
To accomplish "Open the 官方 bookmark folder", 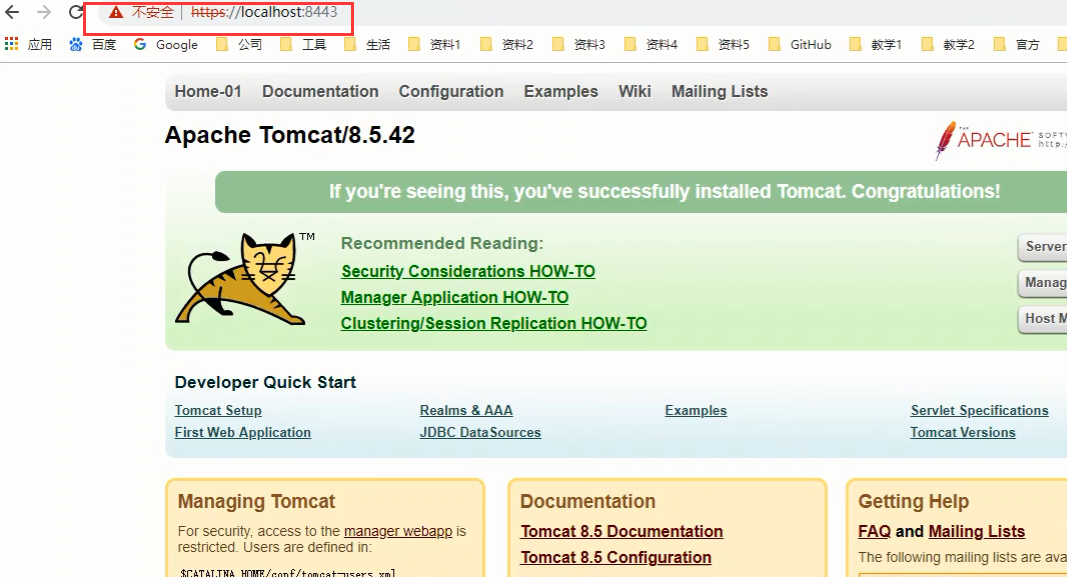I will (1017, 44).
